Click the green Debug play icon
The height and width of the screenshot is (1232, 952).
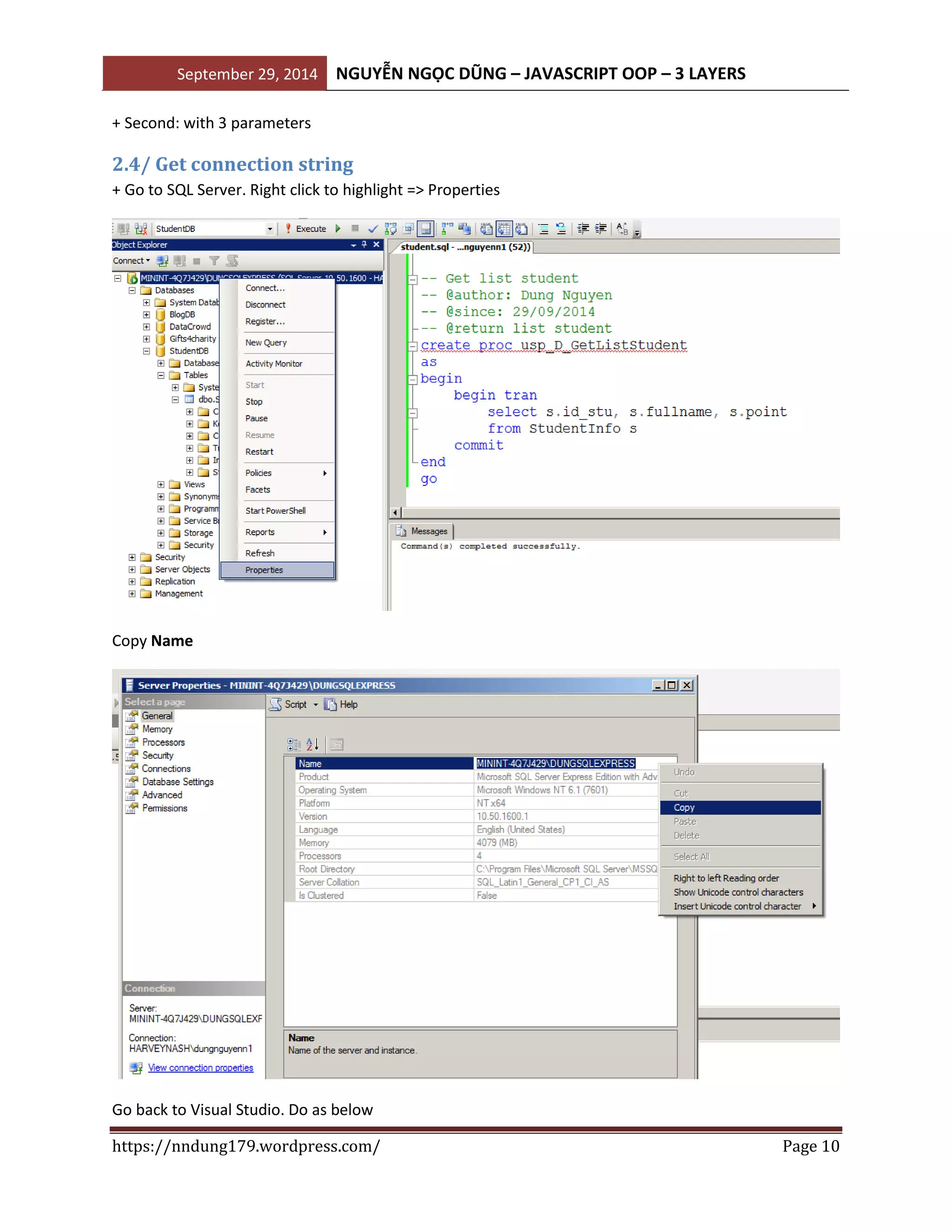[x=338, y=228]
